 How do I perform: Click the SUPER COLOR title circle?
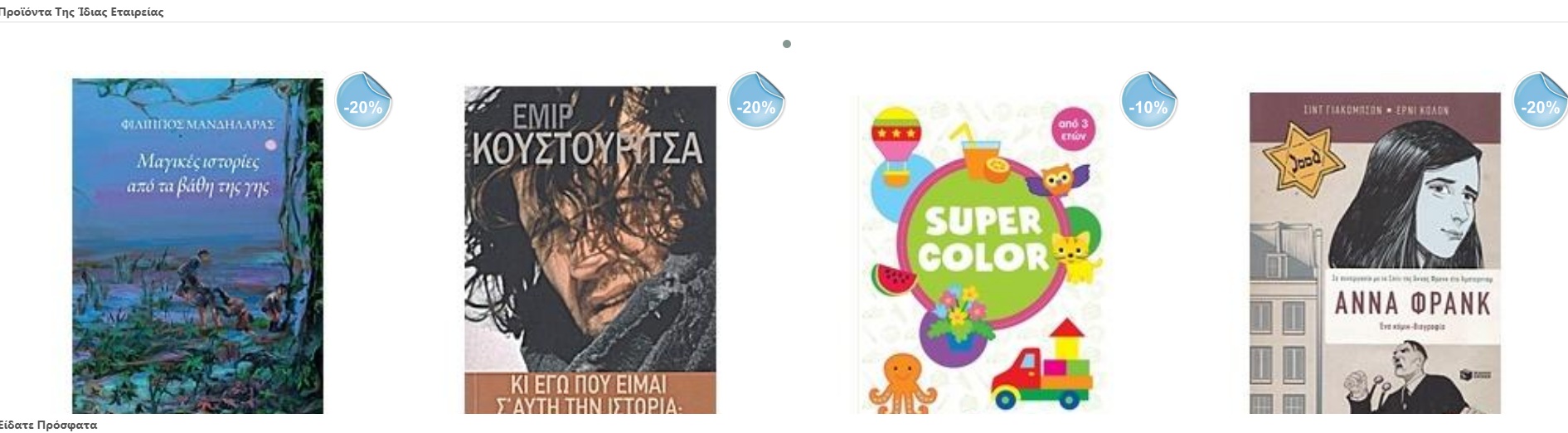point(983,239)
